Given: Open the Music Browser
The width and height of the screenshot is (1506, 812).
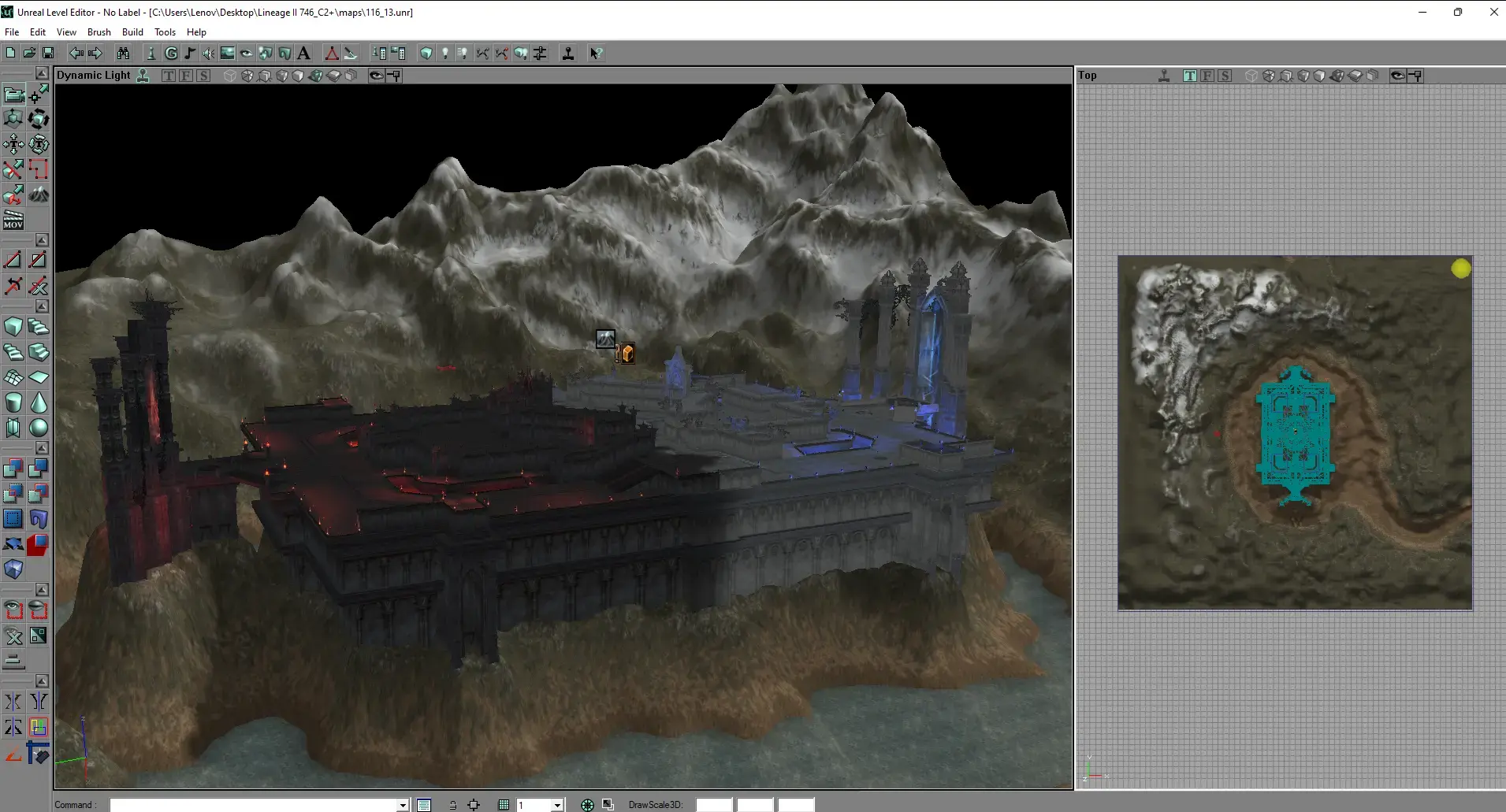Looking at the screenshot, I should point(190,54).
